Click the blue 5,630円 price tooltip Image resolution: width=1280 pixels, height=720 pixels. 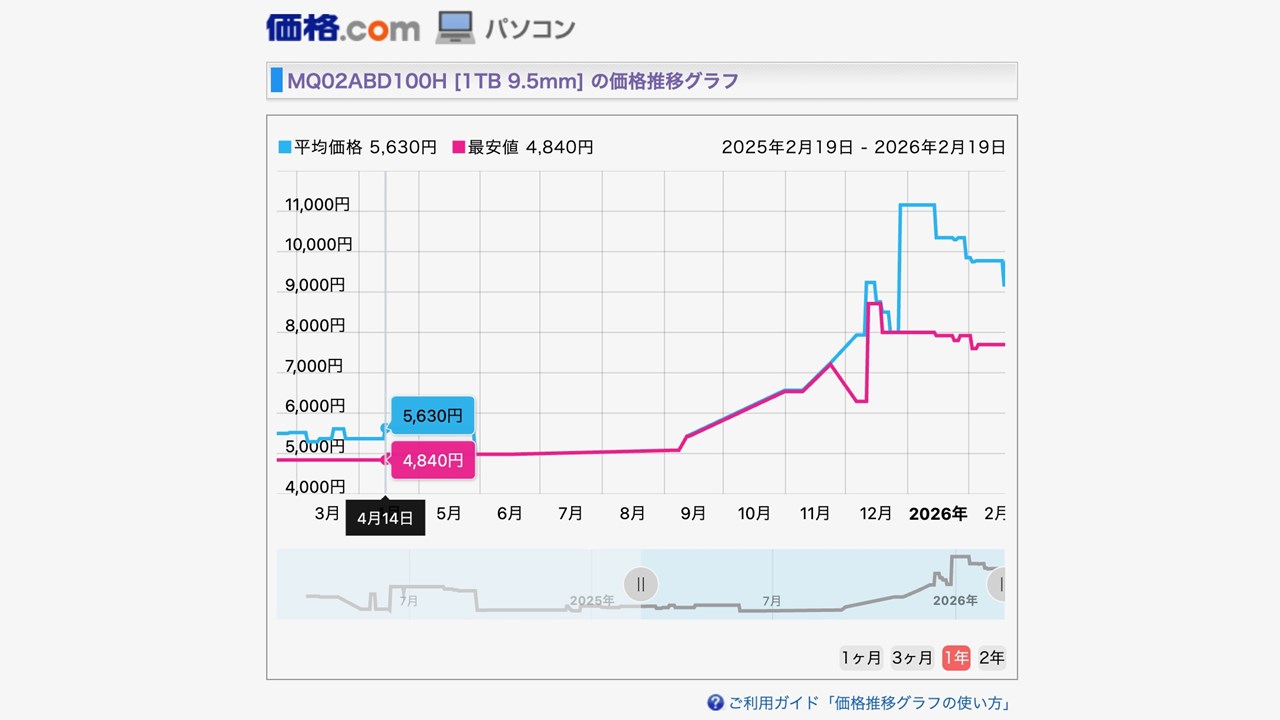click(432, 415)
